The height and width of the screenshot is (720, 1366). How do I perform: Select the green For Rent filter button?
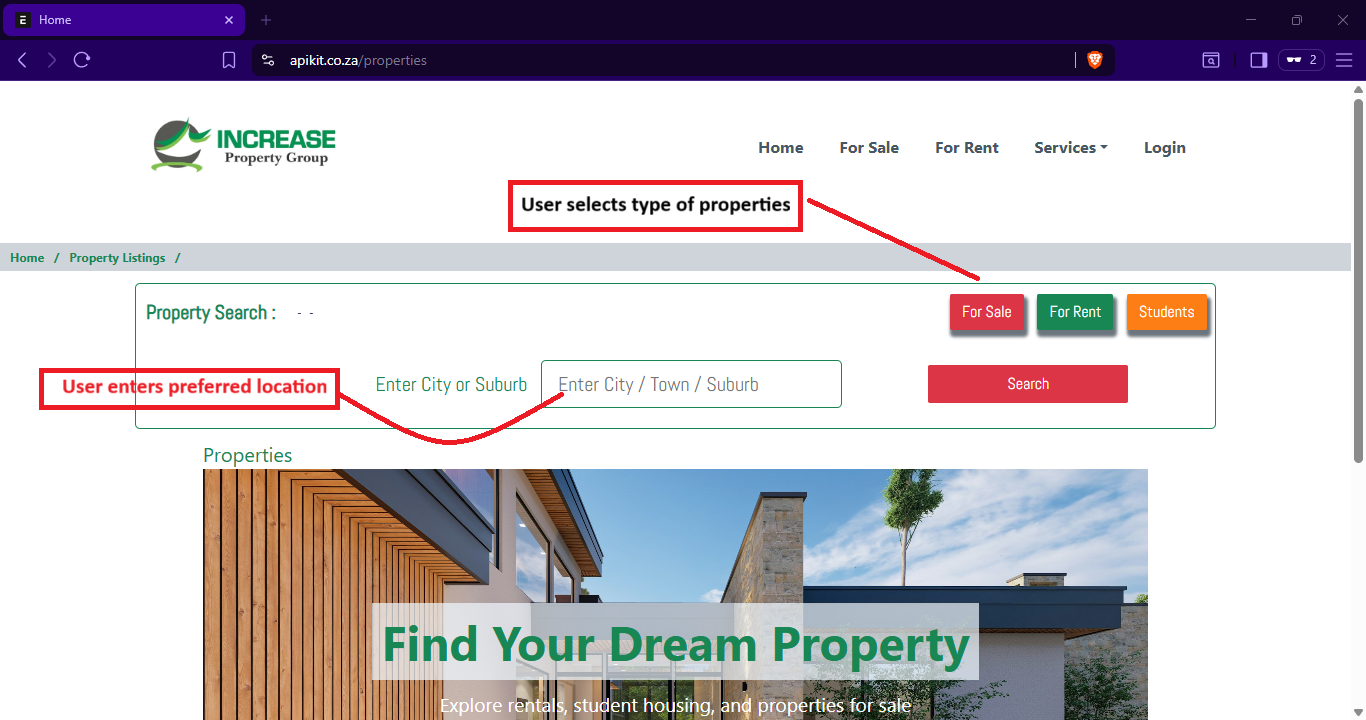point(1075,312)
